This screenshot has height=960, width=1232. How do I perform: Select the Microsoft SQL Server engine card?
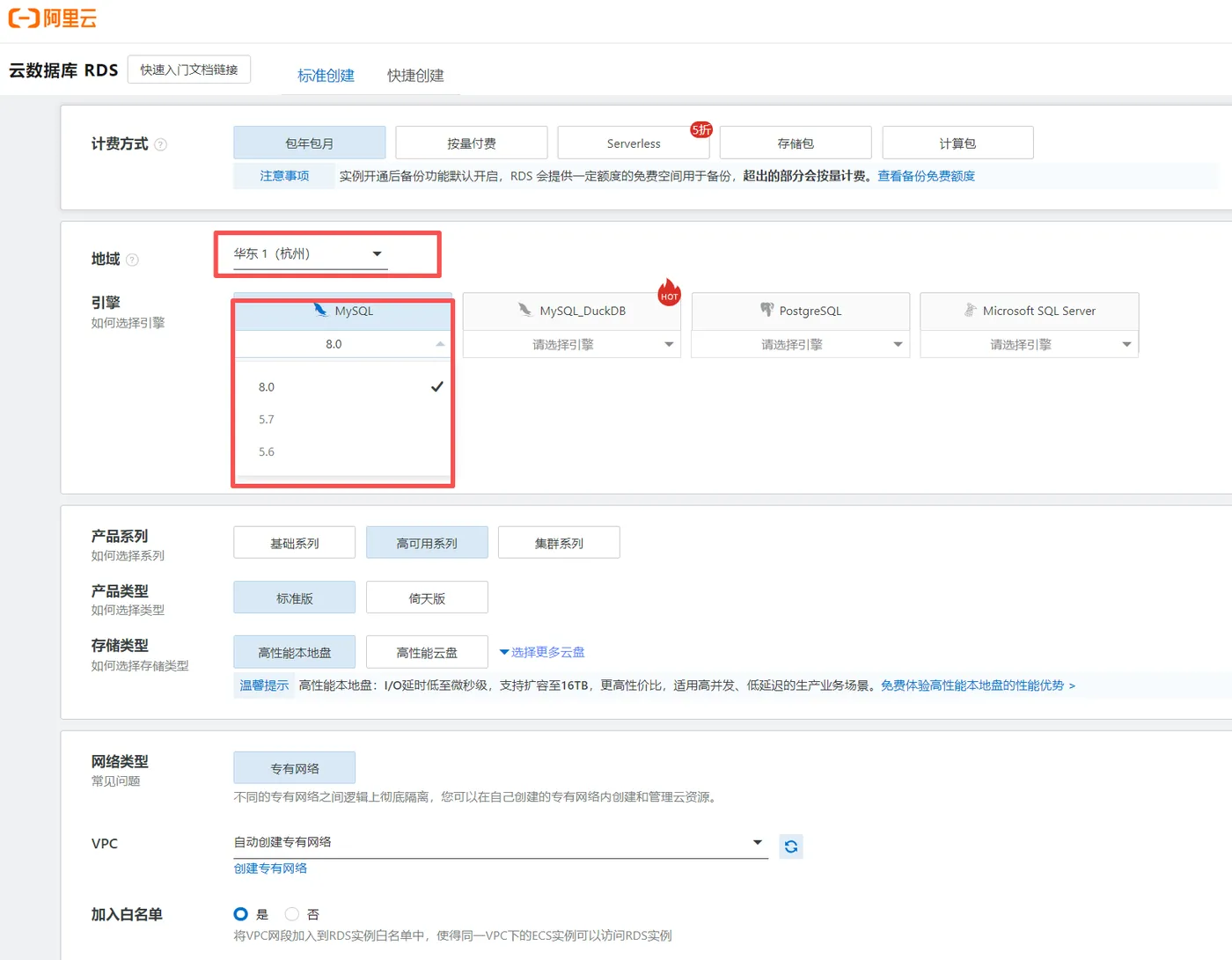(1030, 311)
